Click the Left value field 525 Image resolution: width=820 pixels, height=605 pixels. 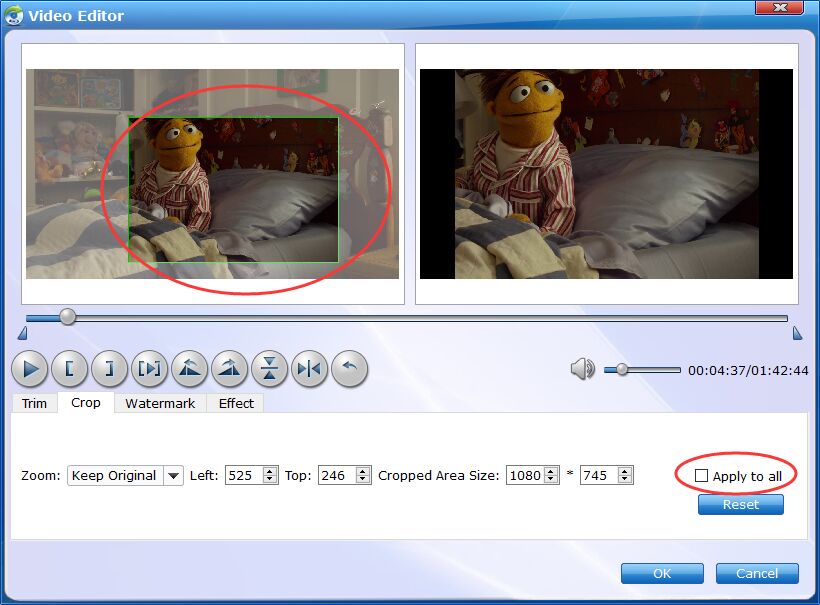click(244, 475)
